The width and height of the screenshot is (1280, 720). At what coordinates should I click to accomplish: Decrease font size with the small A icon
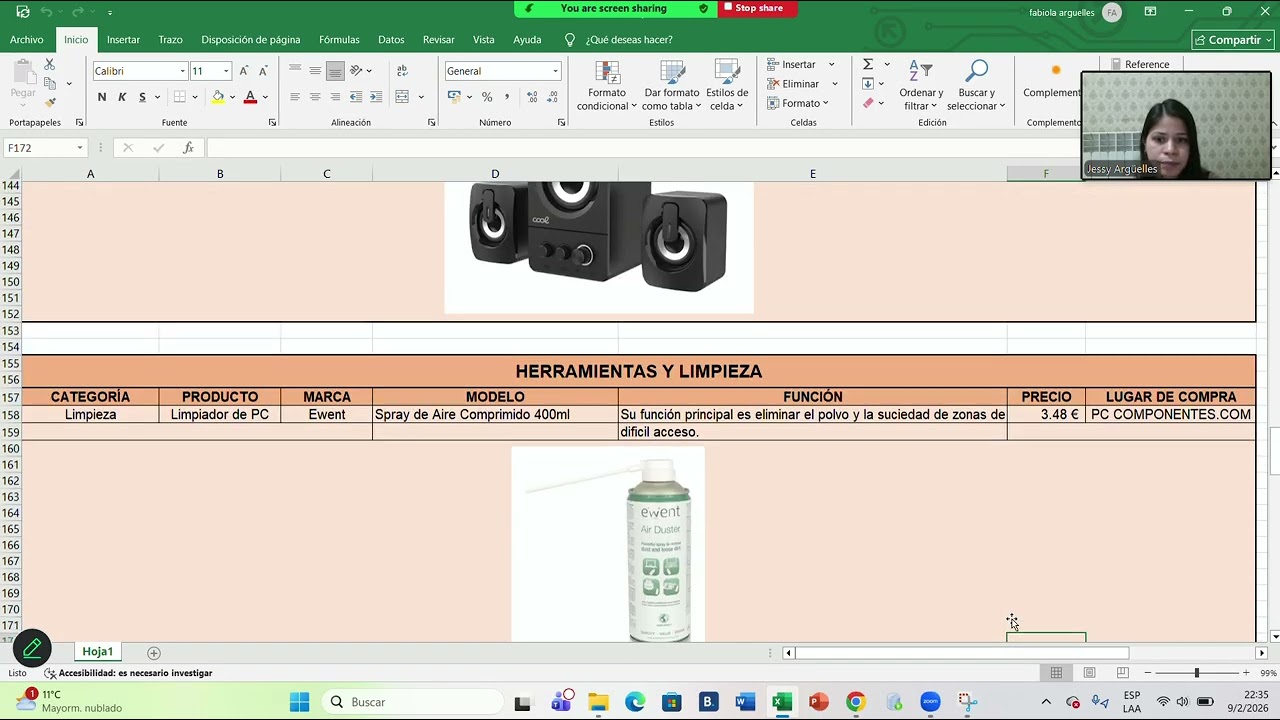pos(263,71)
